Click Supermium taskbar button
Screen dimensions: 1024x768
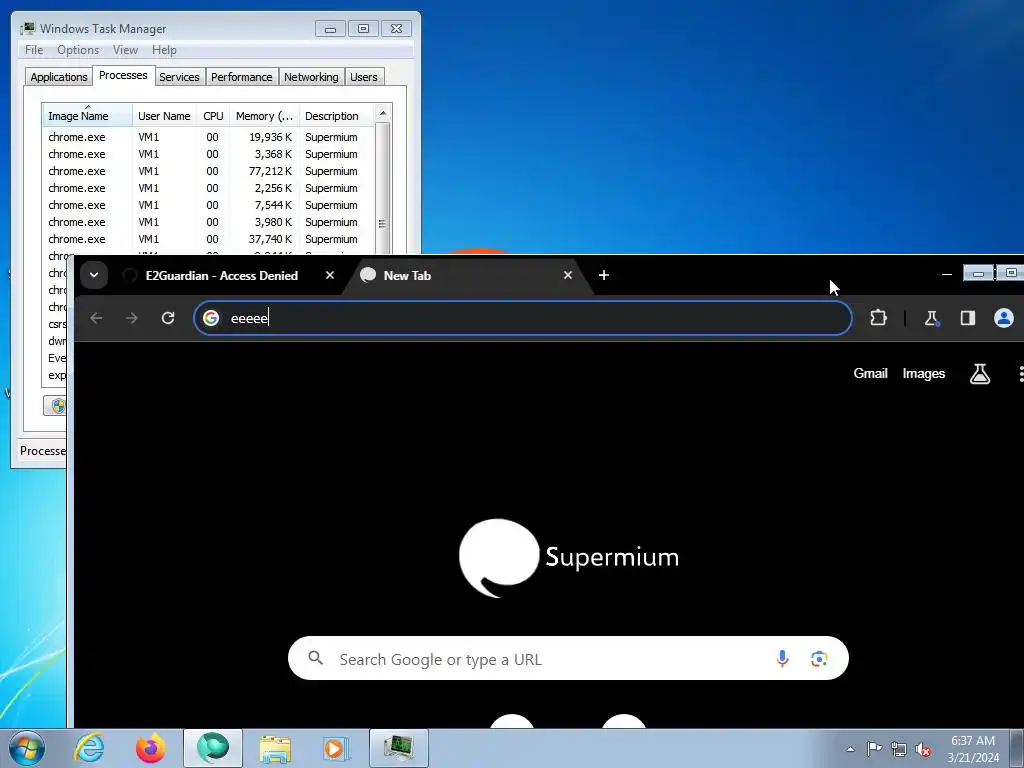coord(213,748)
